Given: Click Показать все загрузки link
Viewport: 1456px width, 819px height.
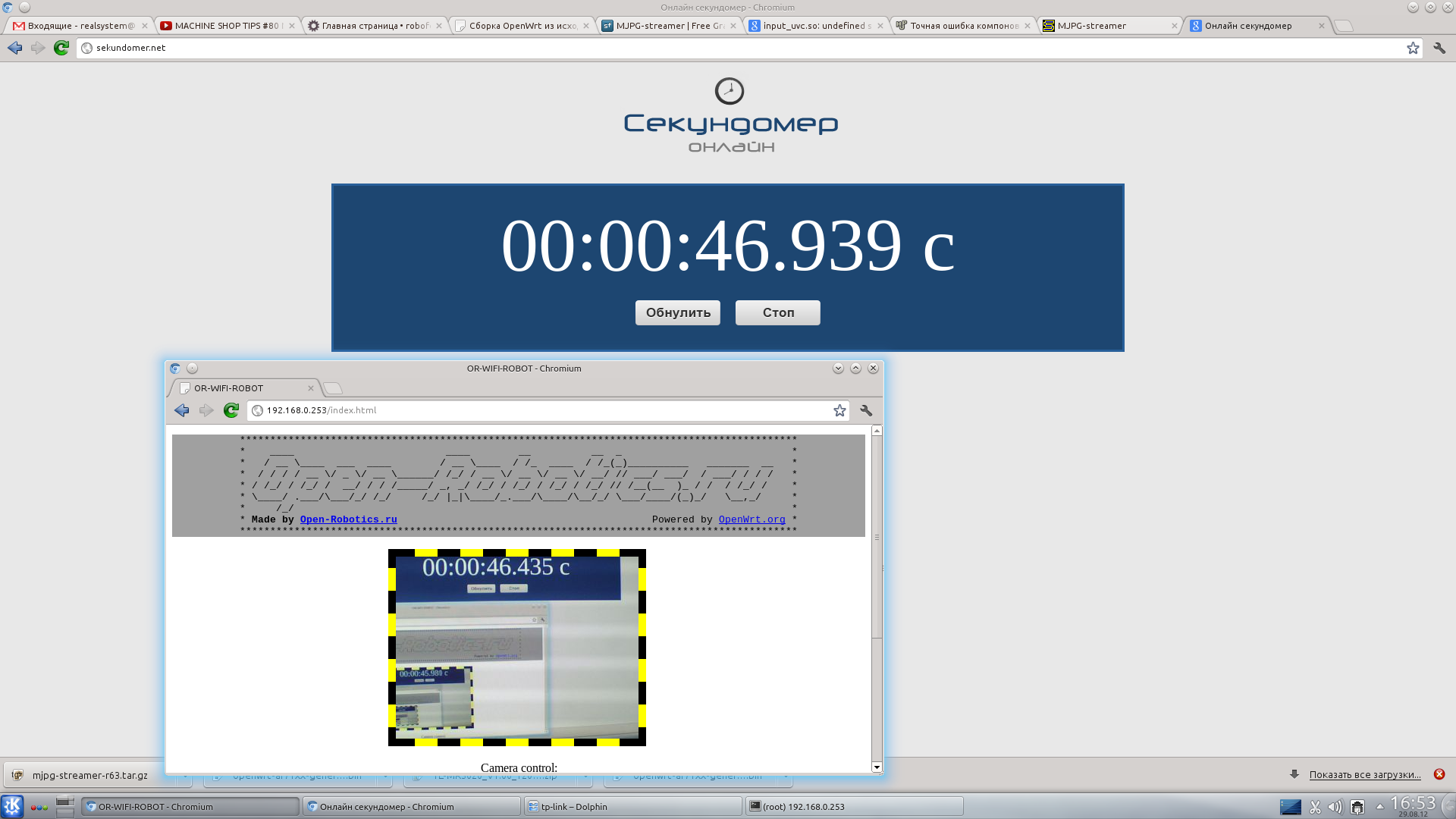Looking at the screenshot, I should [x=1364, y=774].
